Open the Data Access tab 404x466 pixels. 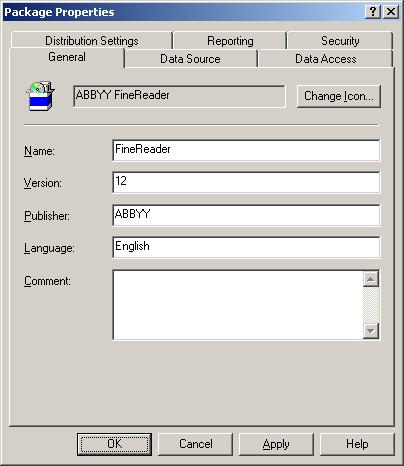pos(325,59)
